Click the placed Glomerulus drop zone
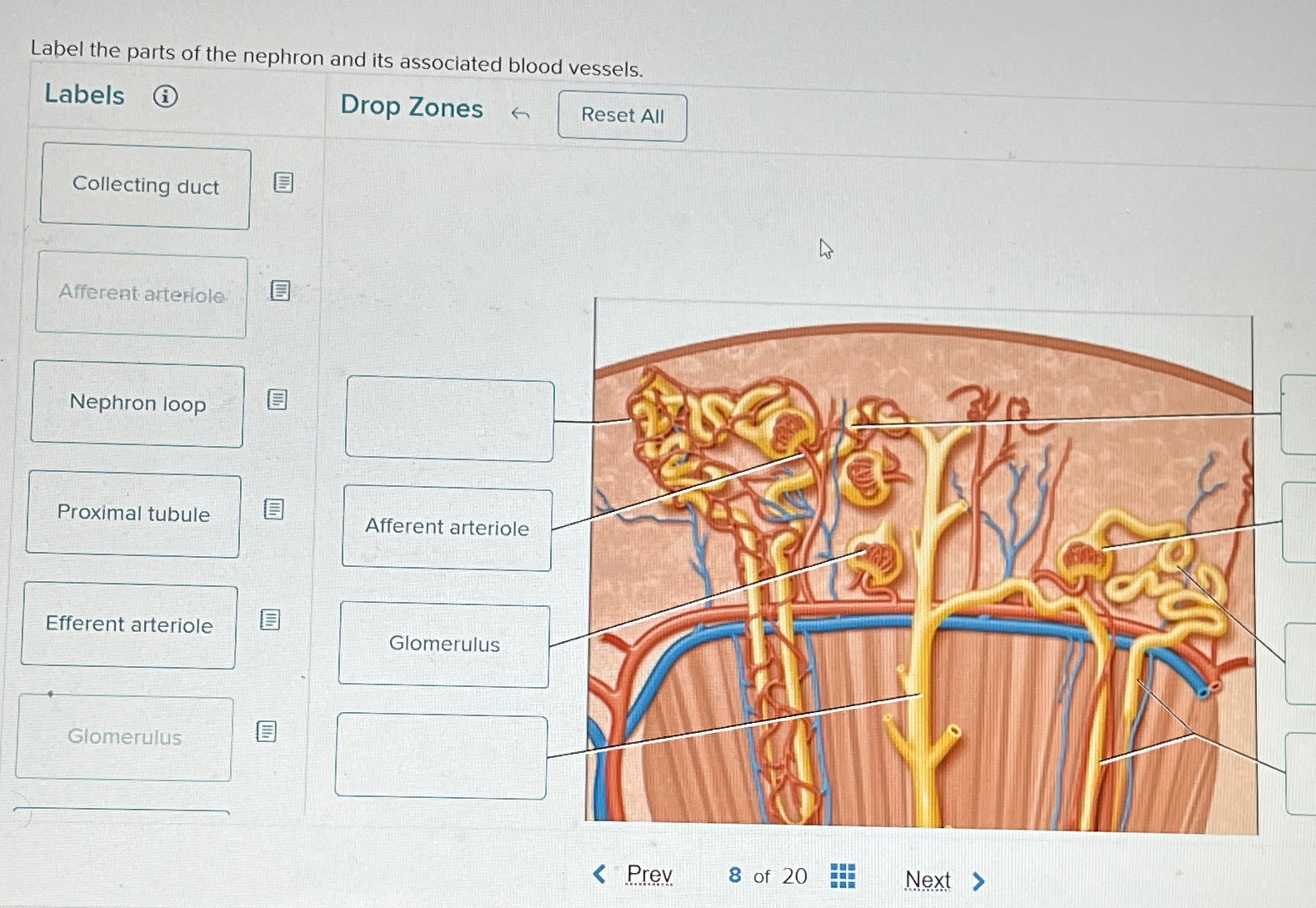The width and height of the screenshot is (1316, 908). point(444,644)
